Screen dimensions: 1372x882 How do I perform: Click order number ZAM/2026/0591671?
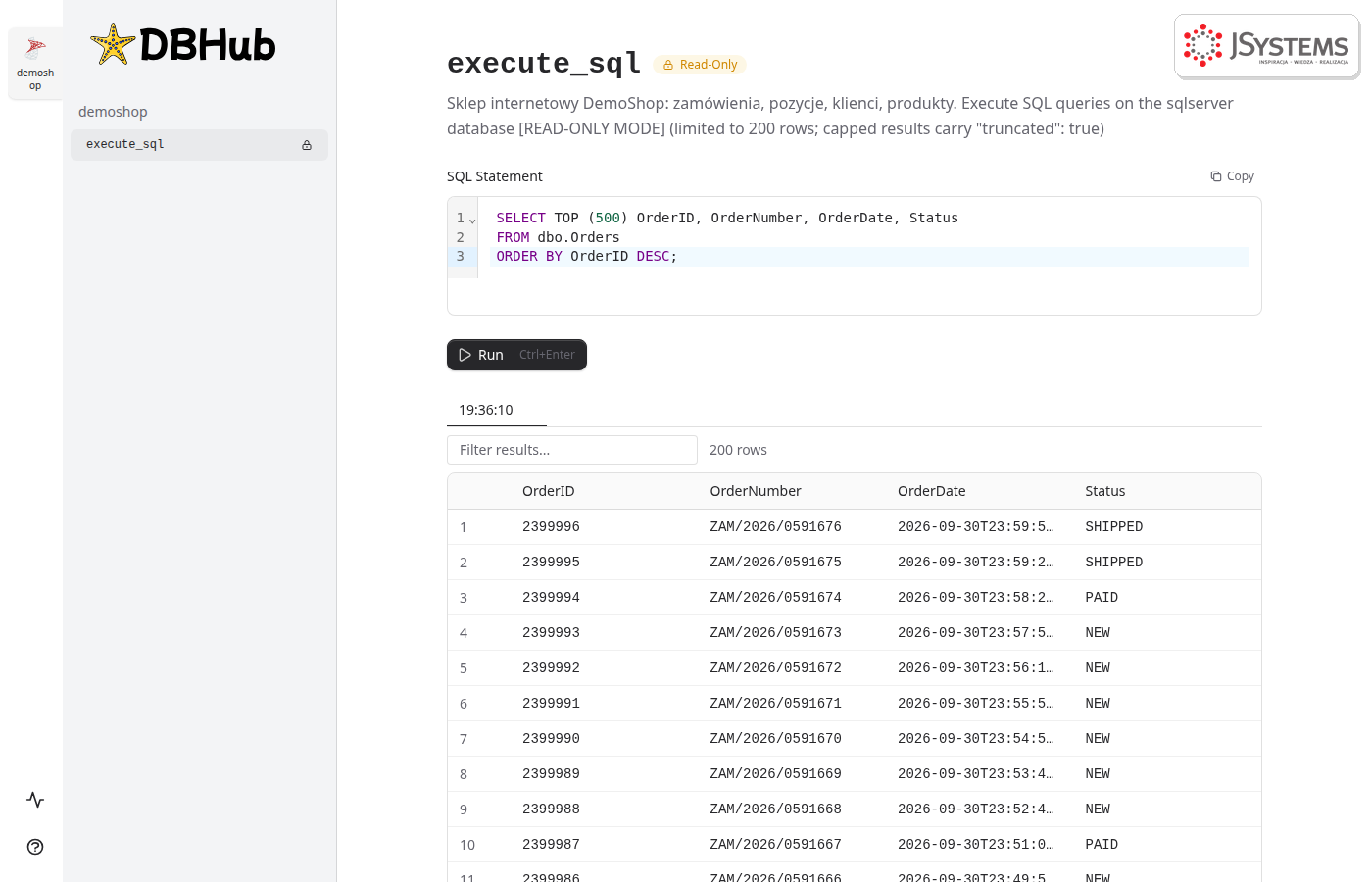(x=775, y=704)
